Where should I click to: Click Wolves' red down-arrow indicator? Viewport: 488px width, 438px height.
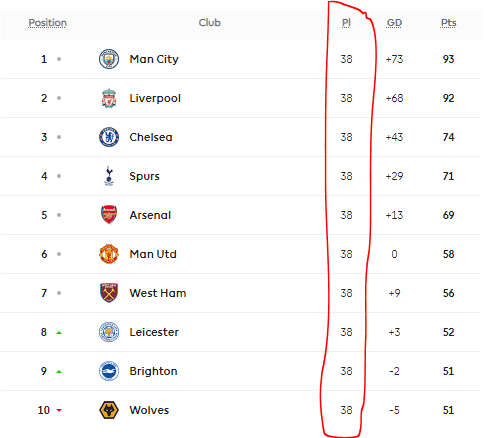point(59,410)
